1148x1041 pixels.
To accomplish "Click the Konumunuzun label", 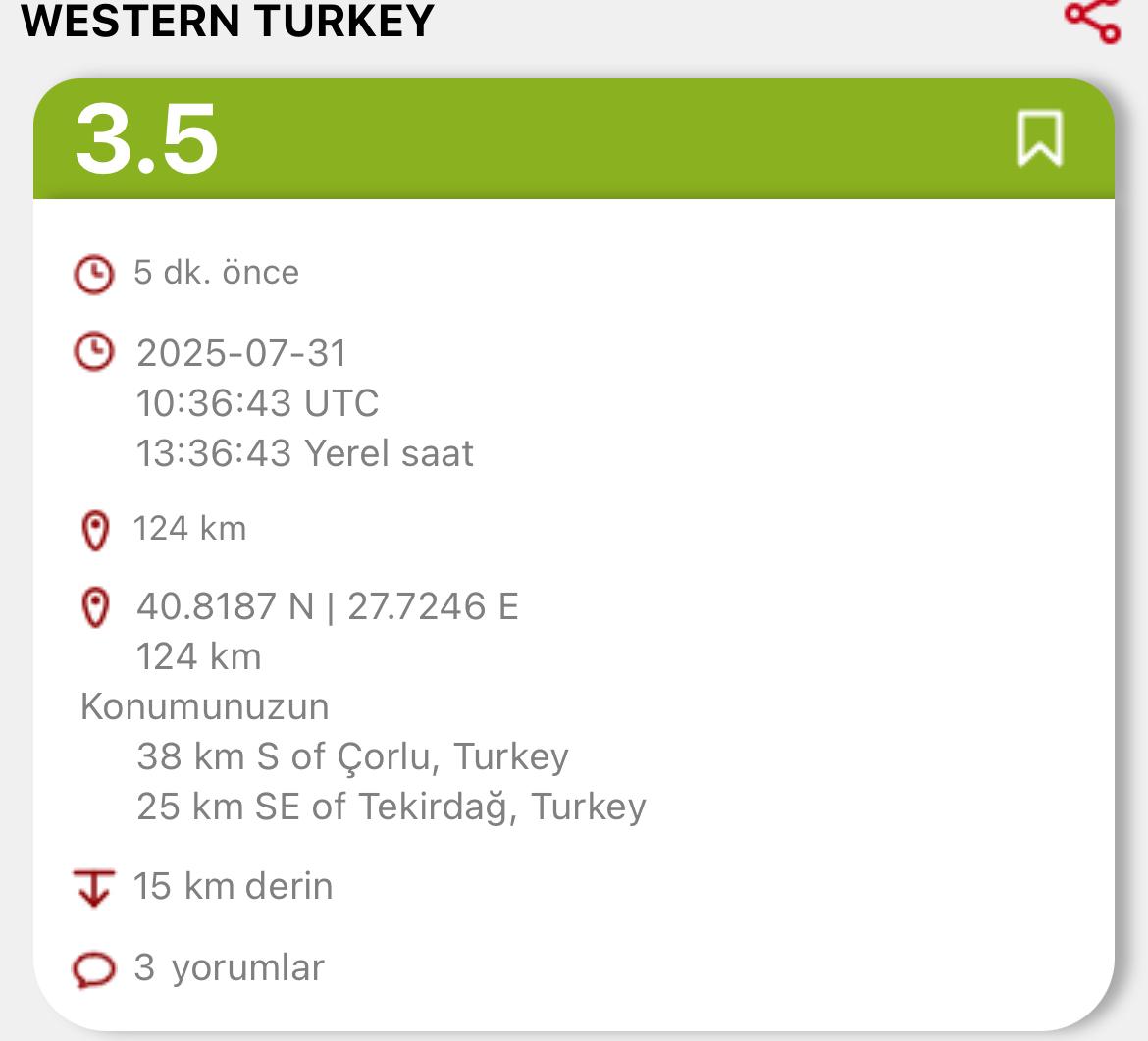I will point(204,706).
